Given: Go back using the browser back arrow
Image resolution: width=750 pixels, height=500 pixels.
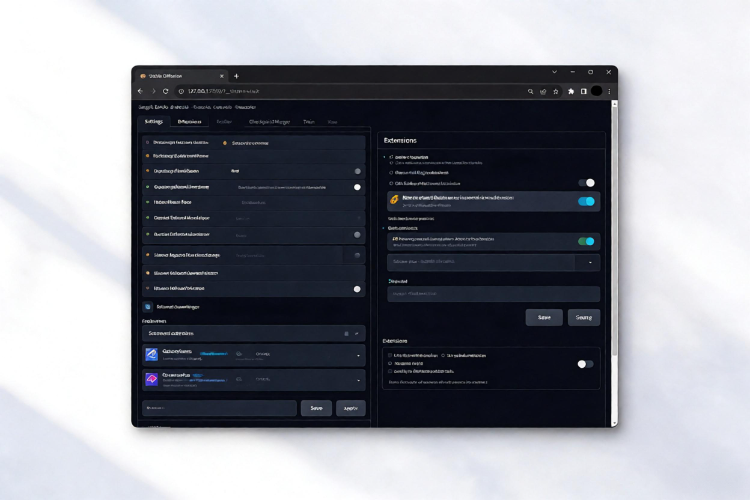Looking at the screenshot, I should point(141,91).
